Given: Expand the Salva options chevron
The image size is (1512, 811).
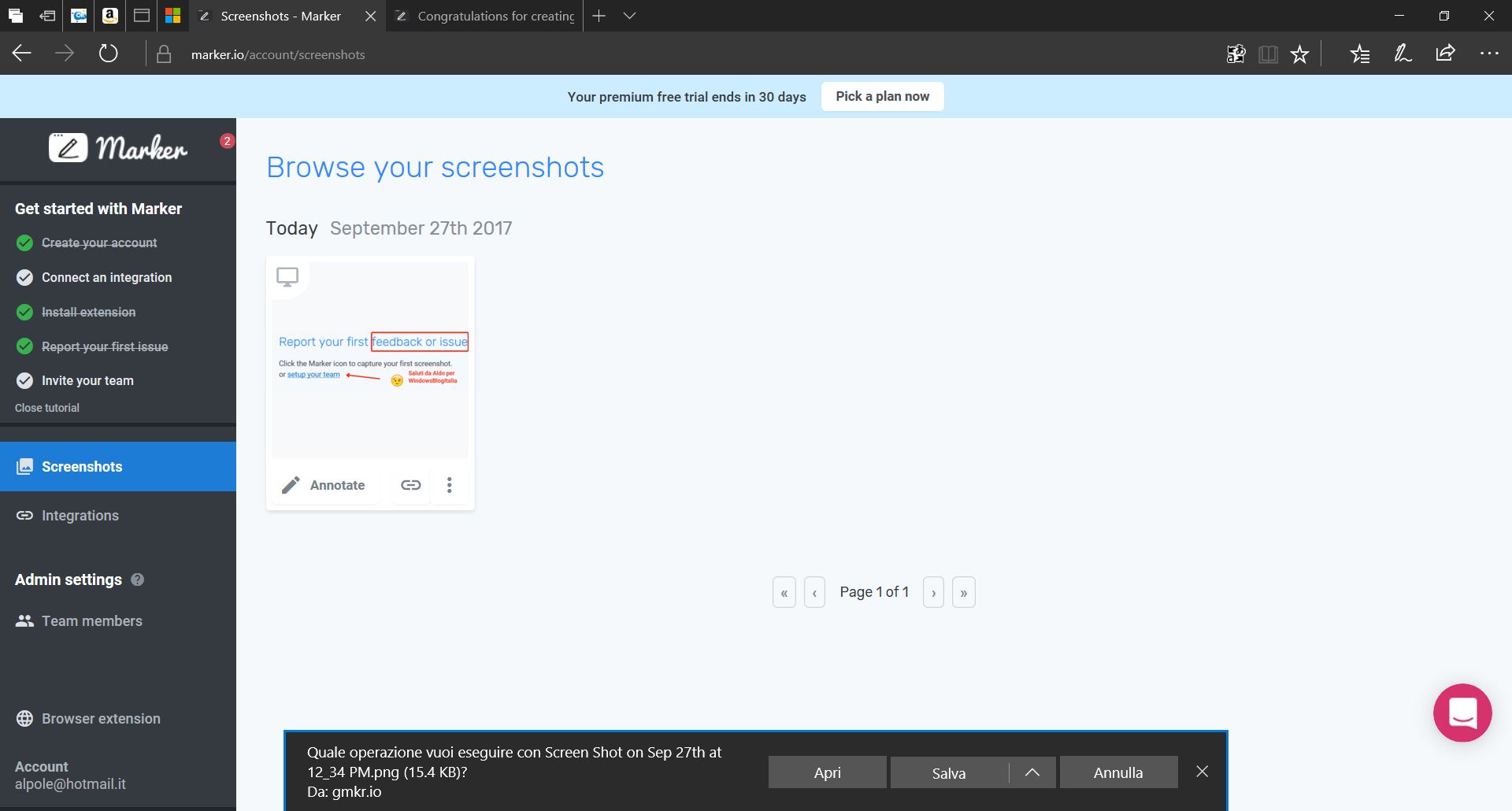Looking at the screenshot, I should 1032,772.
